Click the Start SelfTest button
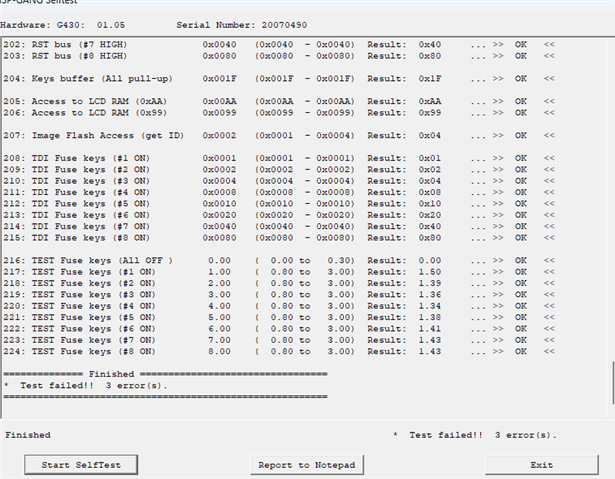The height and width of the screenshot is (479, 615). coord(81,465)
